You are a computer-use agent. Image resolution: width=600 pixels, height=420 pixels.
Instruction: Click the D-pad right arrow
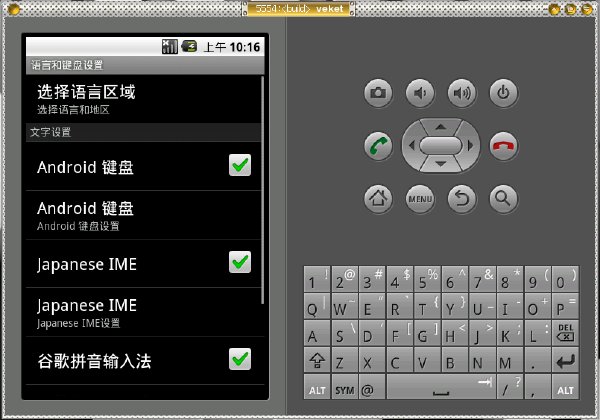pyautogui.click(x=470, y=145)
